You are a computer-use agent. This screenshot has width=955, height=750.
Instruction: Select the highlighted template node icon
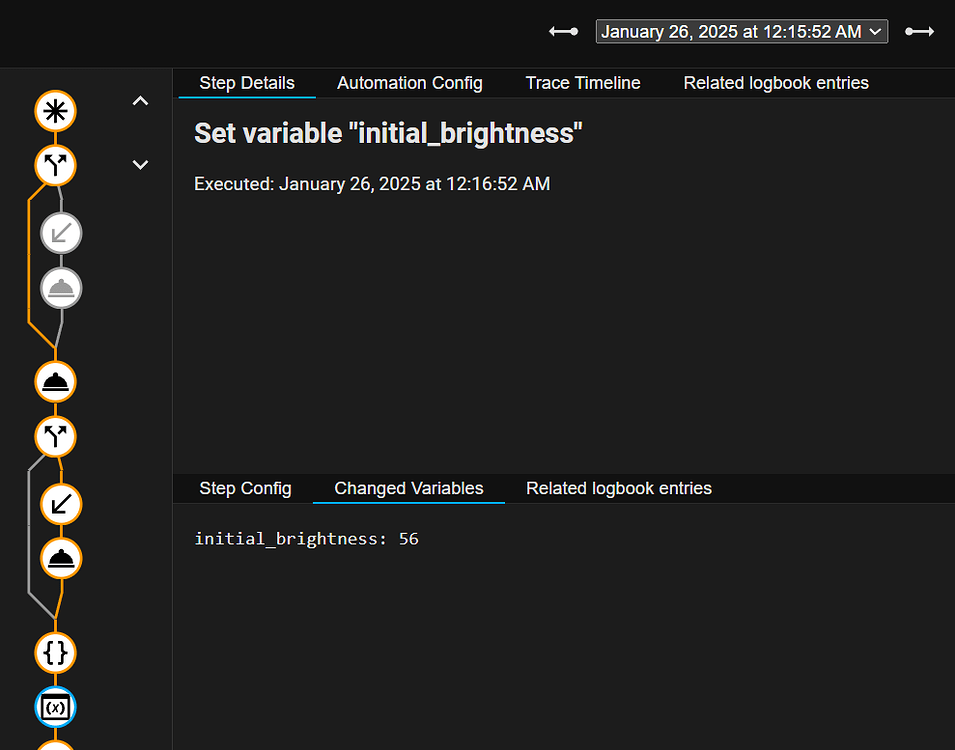[x=55, y=707]
